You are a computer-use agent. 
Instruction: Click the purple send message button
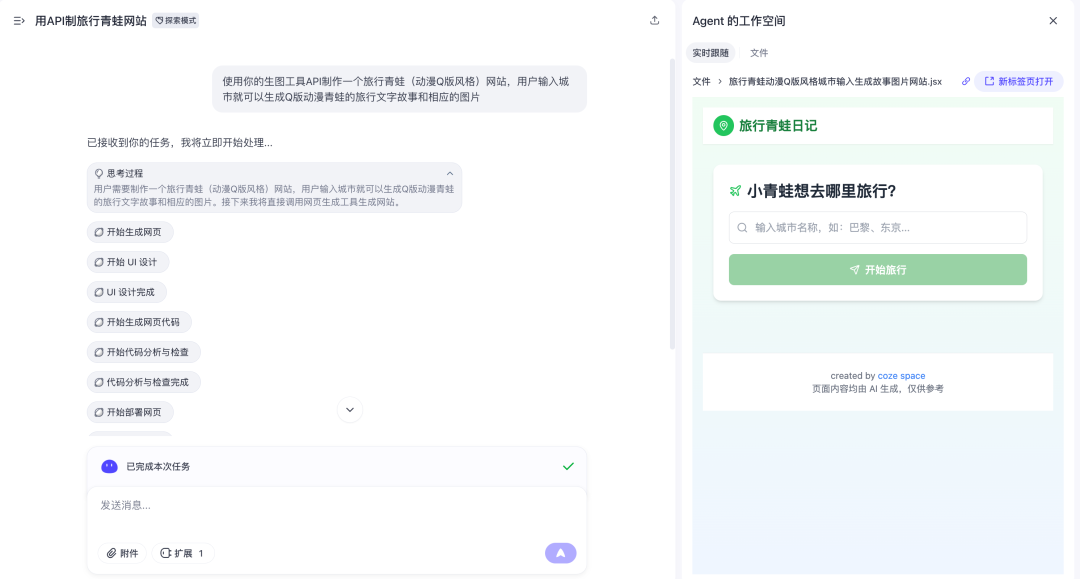tap(561, 553)
